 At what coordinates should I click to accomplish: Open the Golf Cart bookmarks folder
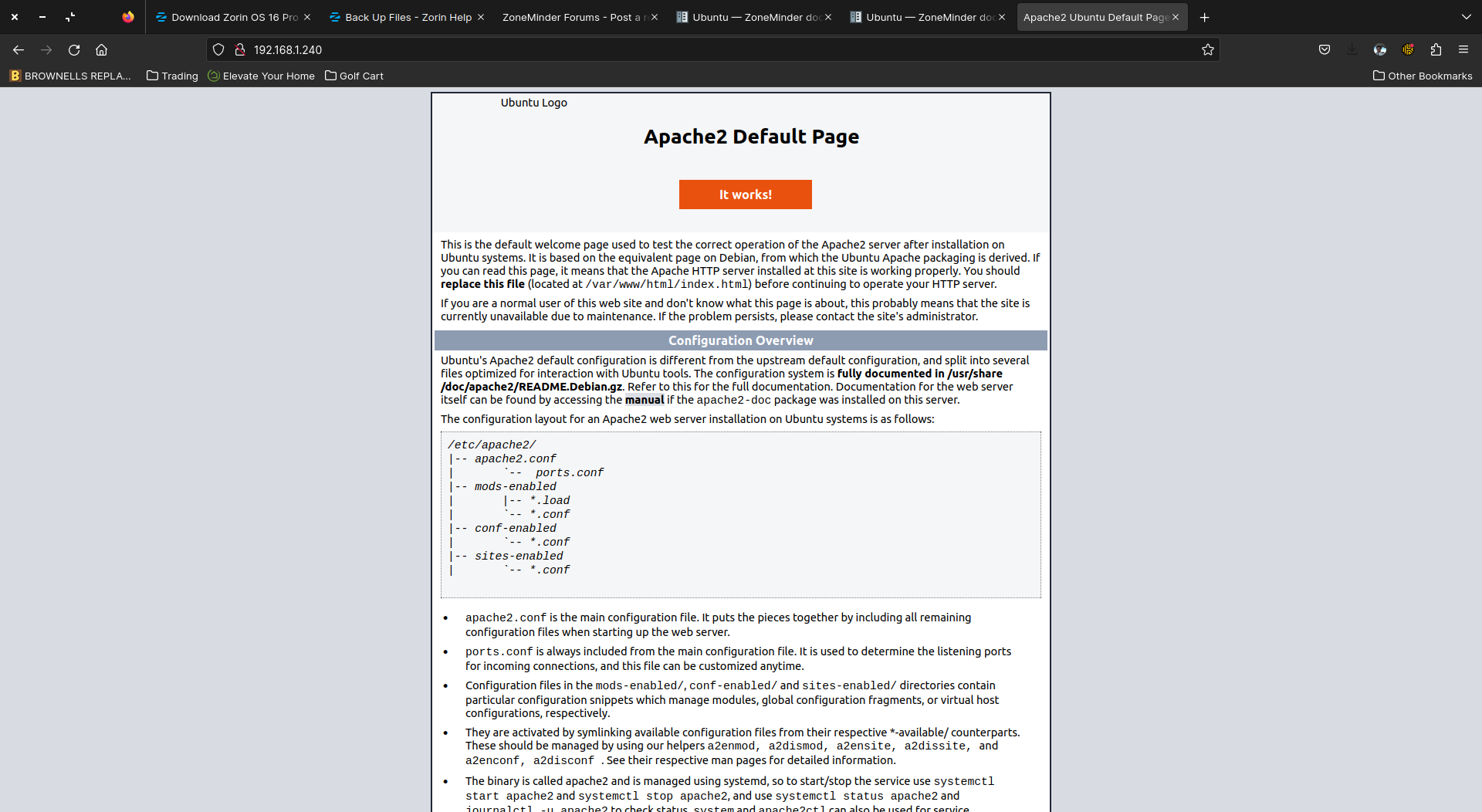pyautogui.click(x=354, y=76)
